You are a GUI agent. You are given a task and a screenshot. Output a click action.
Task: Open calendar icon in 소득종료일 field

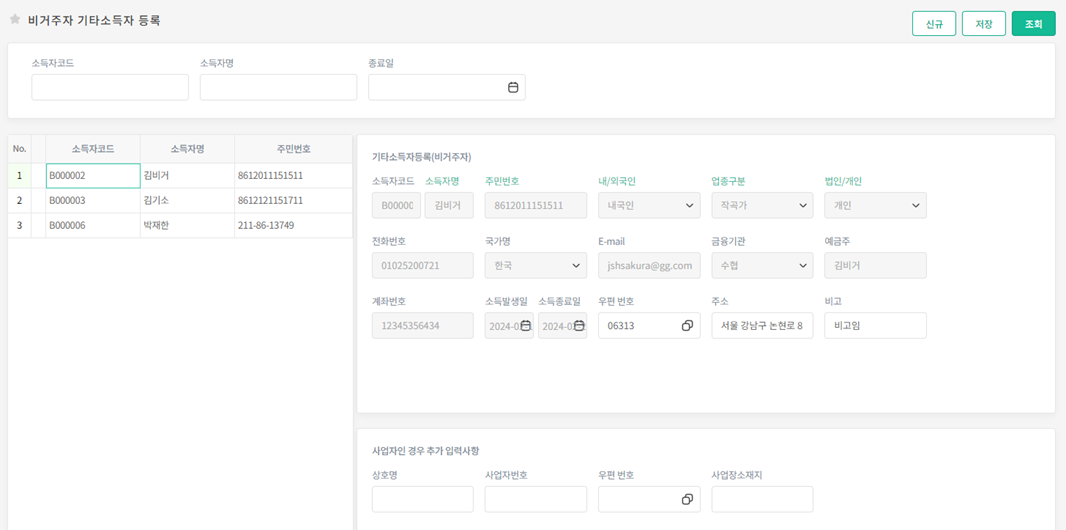579,326
